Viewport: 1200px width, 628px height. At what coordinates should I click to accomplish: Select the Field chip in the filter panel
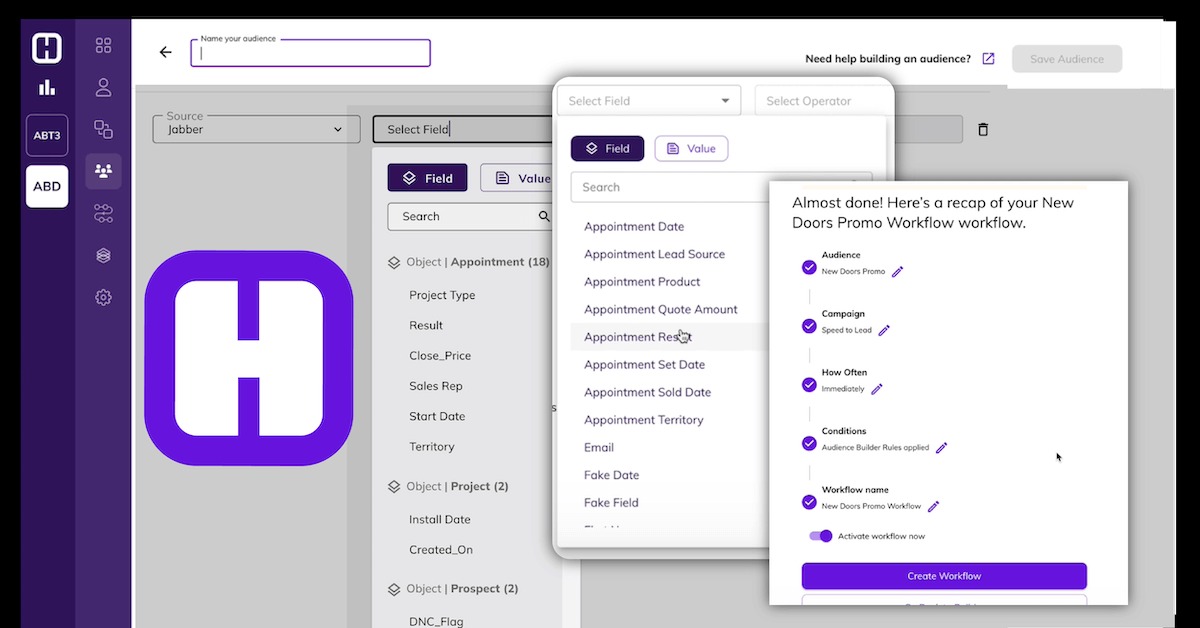[427, 177]
